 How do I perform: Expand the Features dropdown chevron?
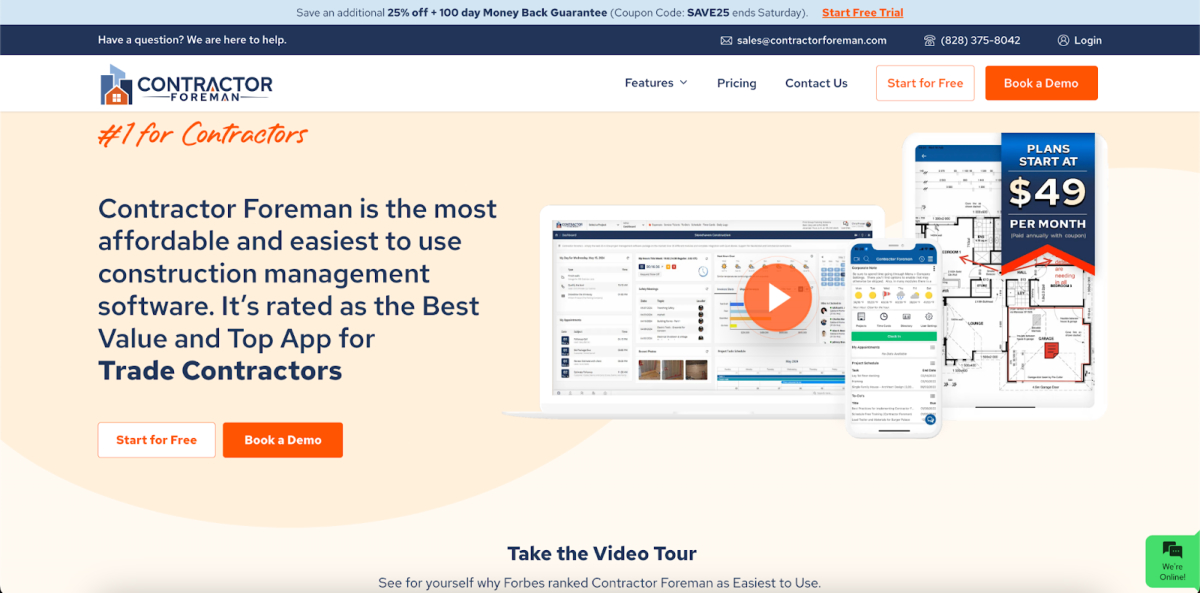click(x=684, y=82)
